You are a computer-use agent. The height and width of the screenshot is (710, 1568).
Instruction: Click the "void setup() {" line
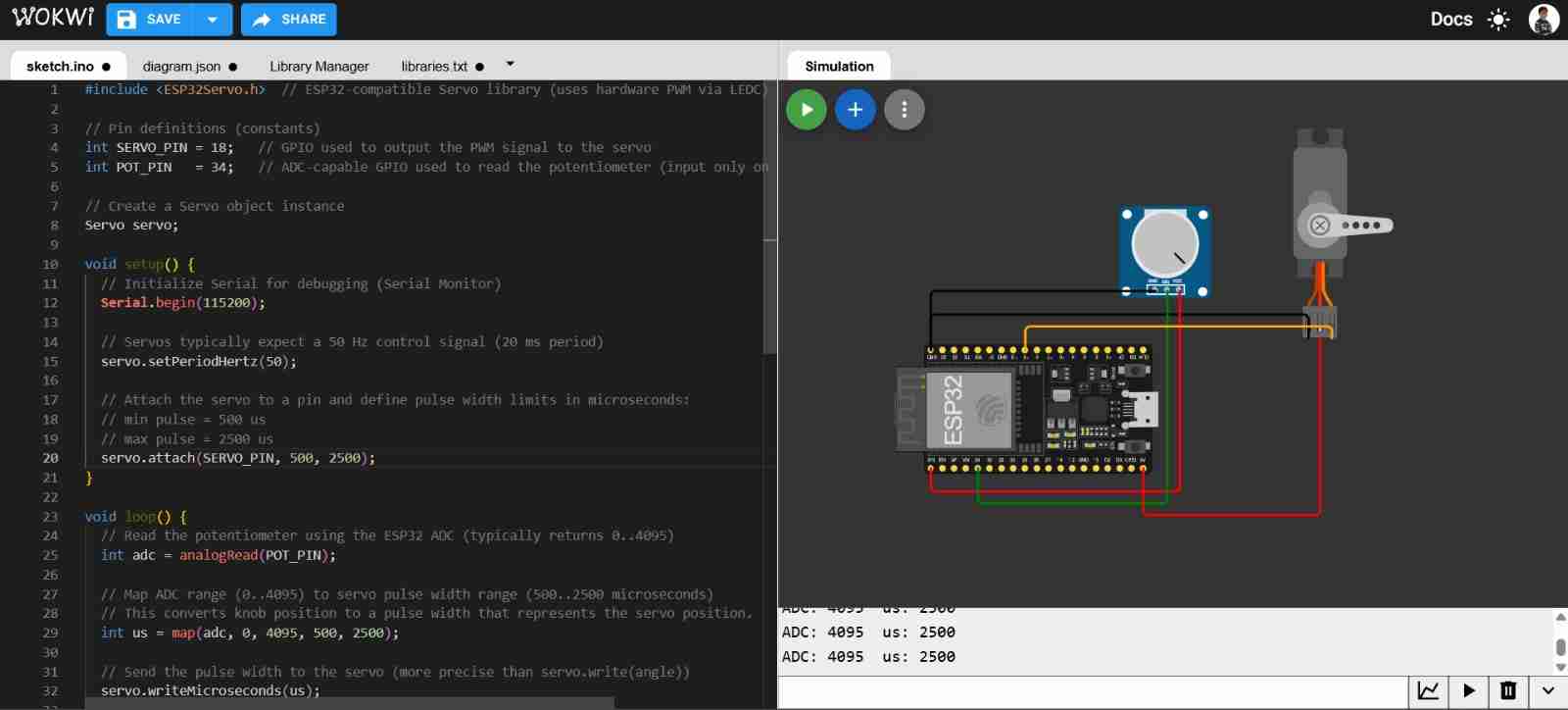[x=139, y=264]
